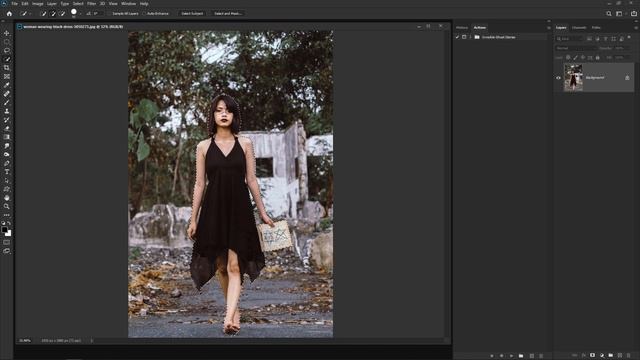This screenshot has width=640, height=360.
Task: Enable Sample All Layers checkbox
Action: 110,13
